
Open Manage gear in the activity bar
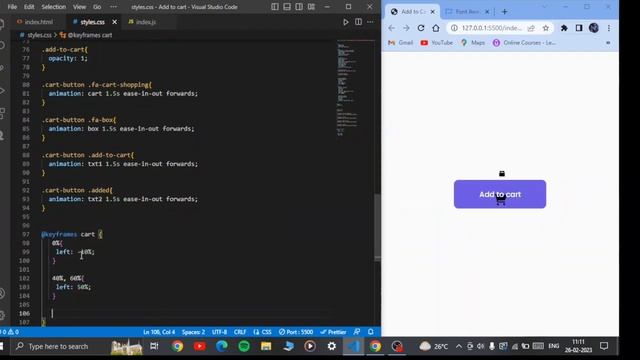(x=3, y=315)
